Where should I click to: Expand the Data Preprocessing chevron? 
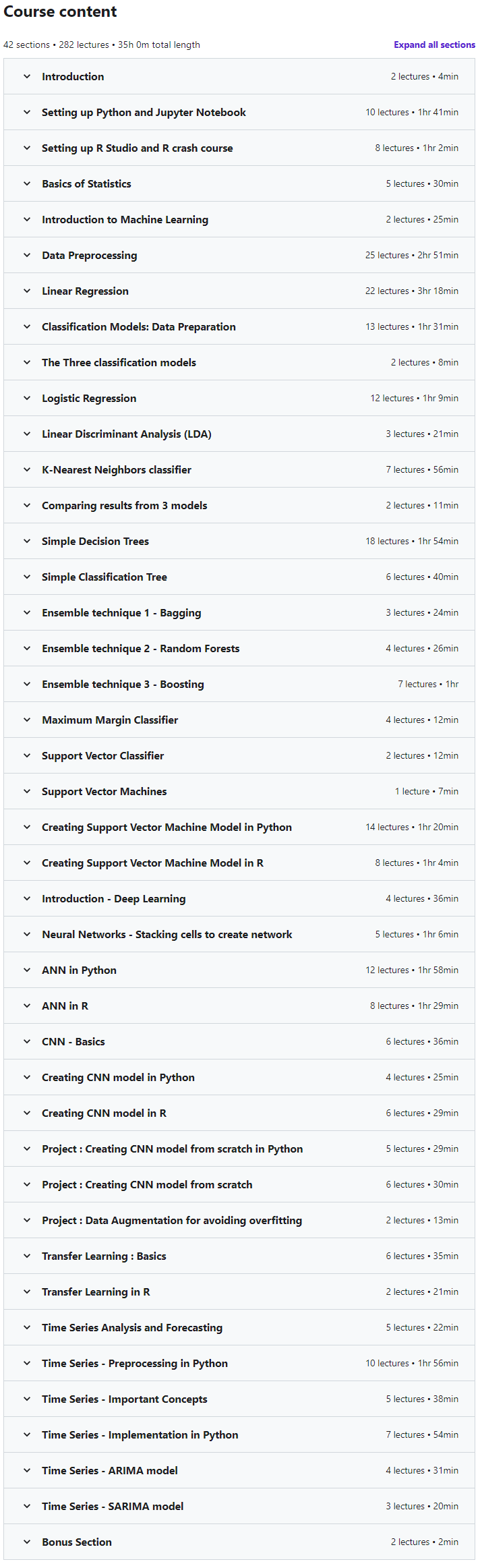pos(27,255)
